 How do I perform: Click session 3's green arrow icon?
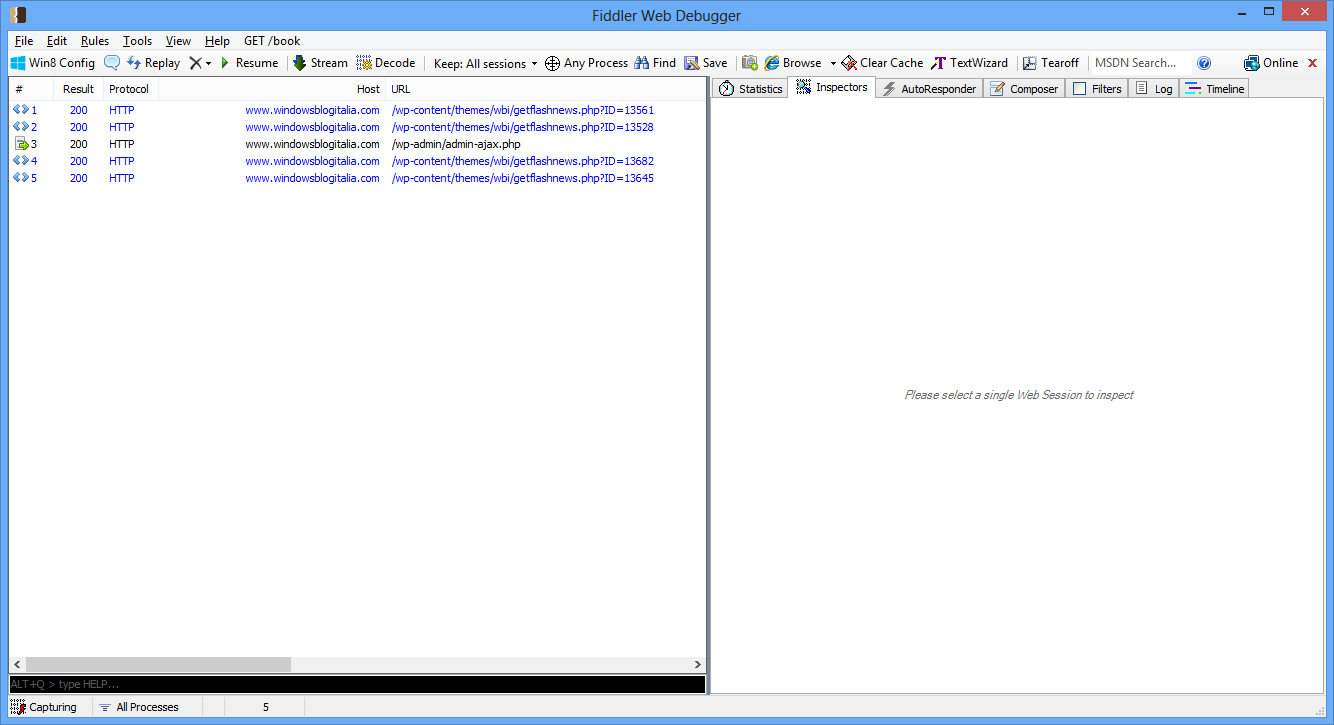[21, 144]
